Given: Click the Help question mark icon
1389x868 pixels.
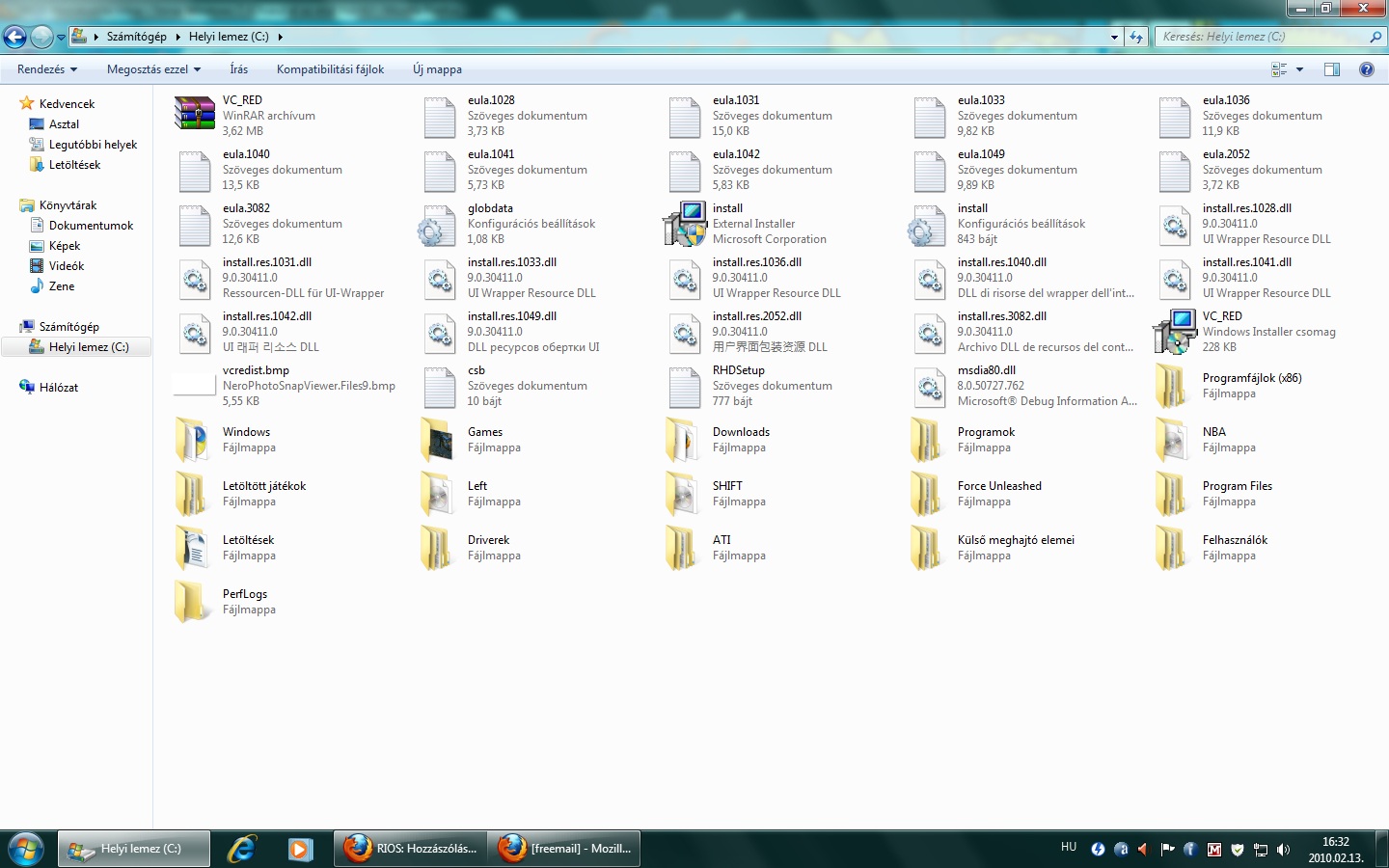Looking at the screenshot, I should pyautogui.click(x=1366, y=69).
